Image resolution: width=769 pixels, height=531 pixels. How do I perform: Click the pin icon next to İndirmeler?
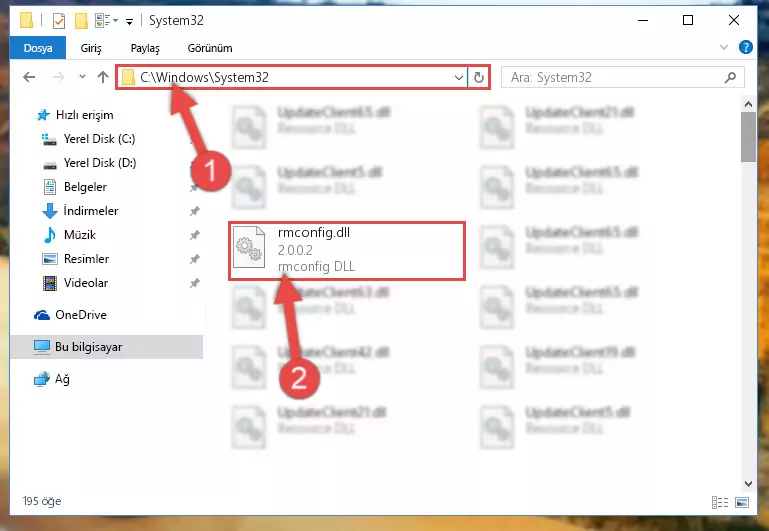pyautogui.click(x=195, y=211)
